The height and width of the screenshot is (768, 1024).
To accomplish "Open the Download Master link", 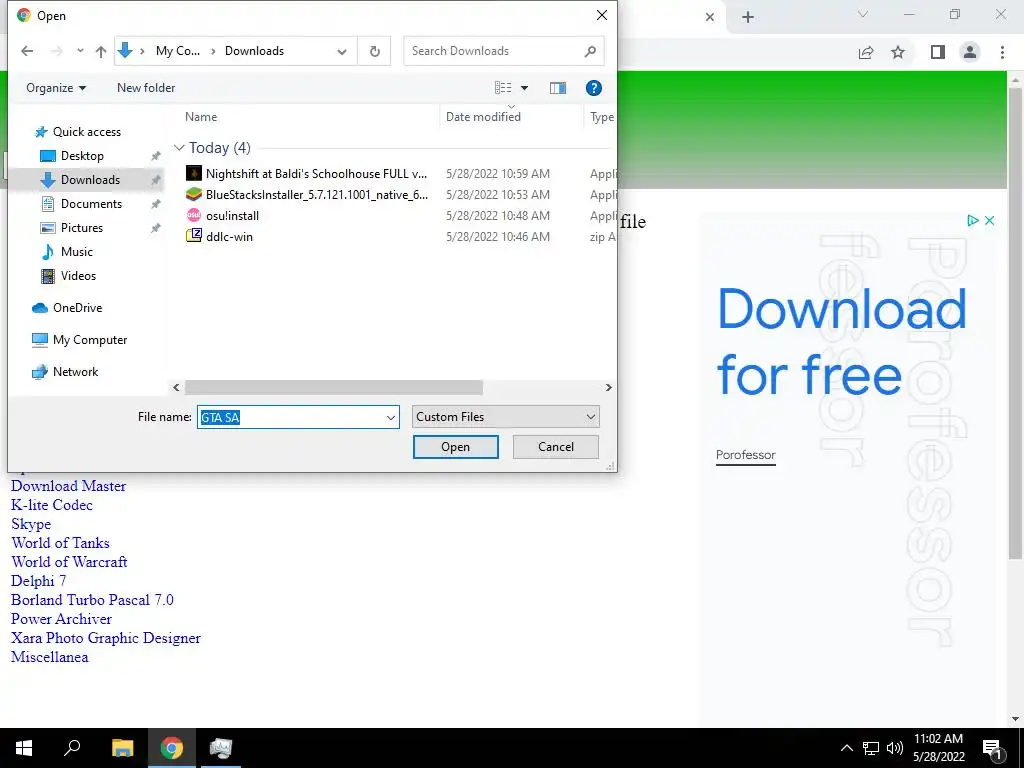I will pos(69,486).
